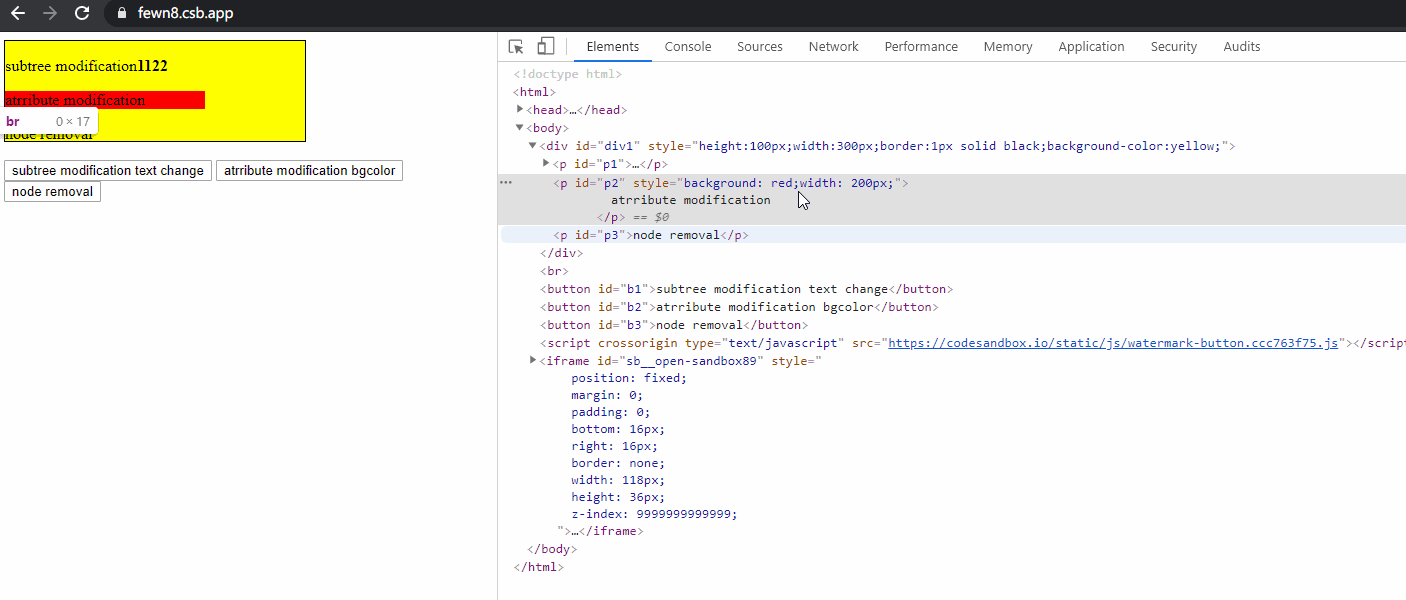Viewport: 1406px width, 600px height.
Task: Click the "node removal" page button
Action: [x=52, y=192]
